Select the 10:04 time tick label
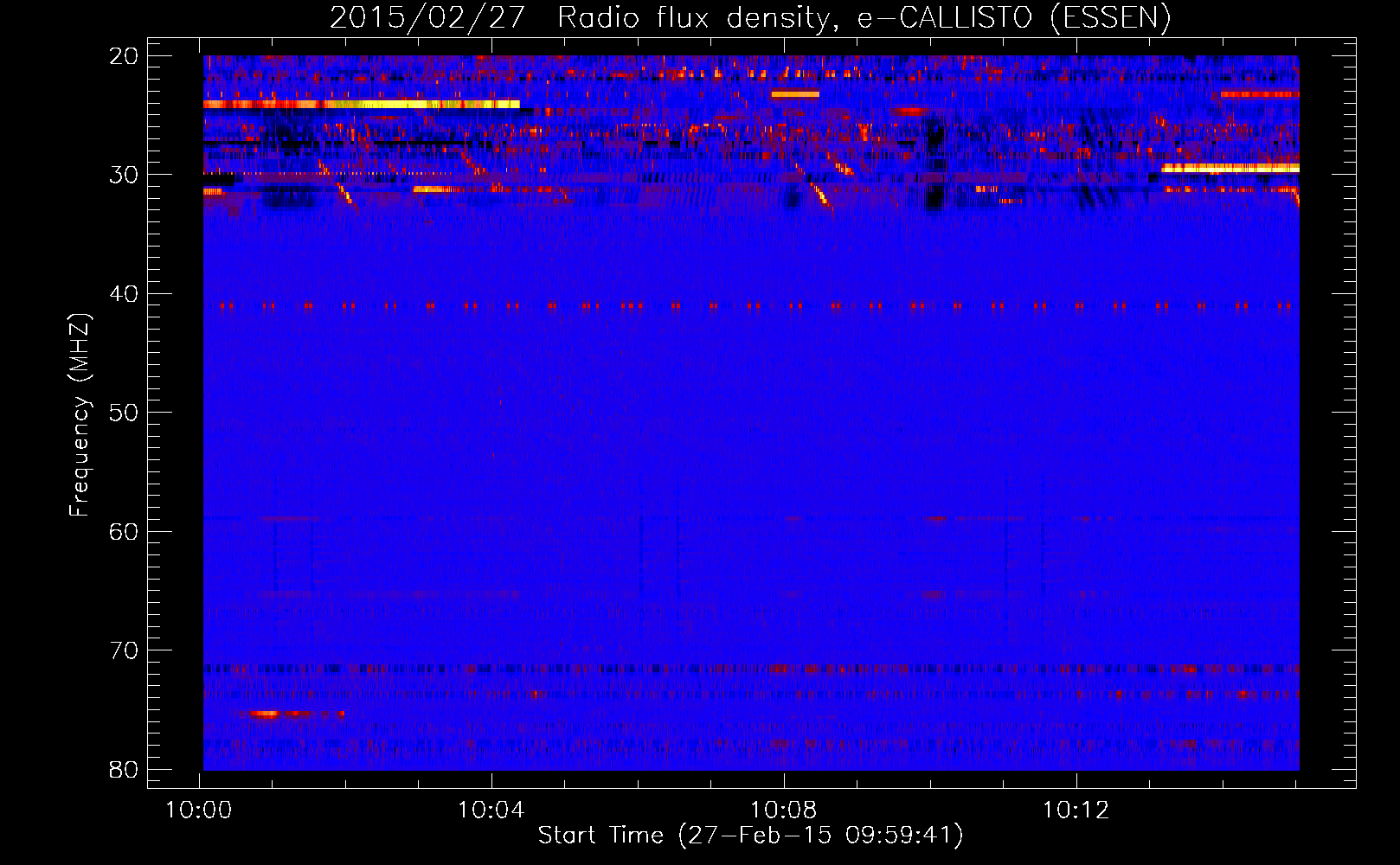The height and width of the screenshot is (865, 1400). click(491, 811)
